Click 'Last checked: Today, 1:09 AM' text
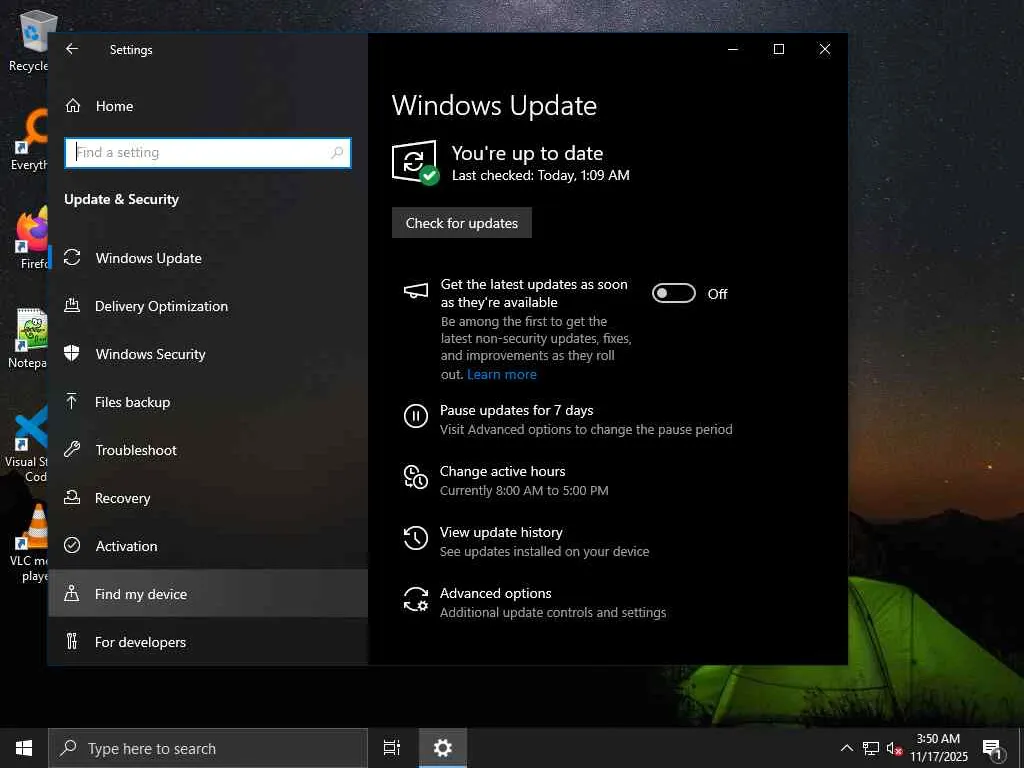 541,175
